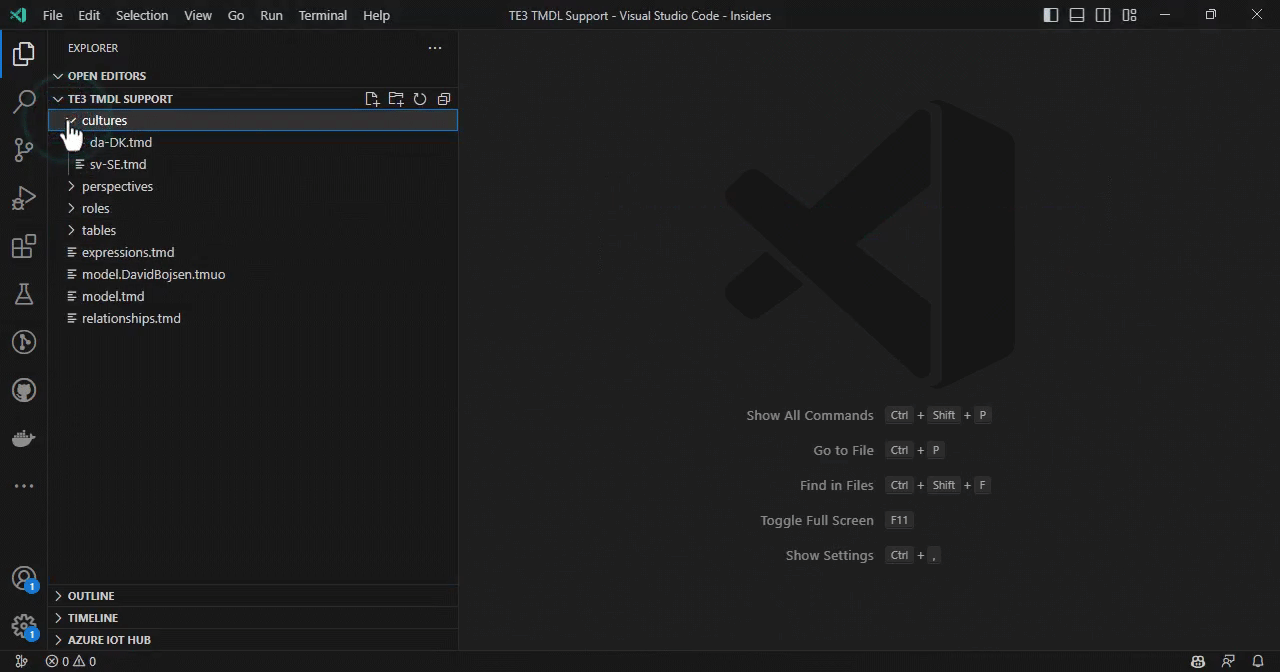Collapse all folders in explorer
Viewport: 1280px width, 672px height.
[x=444, y=99]
